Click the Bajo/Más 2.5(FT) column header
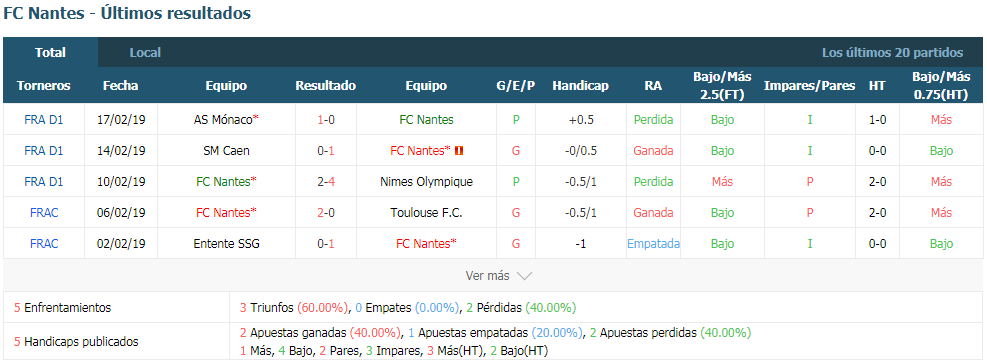Screen dimensions: 987x361 (722, 86)
